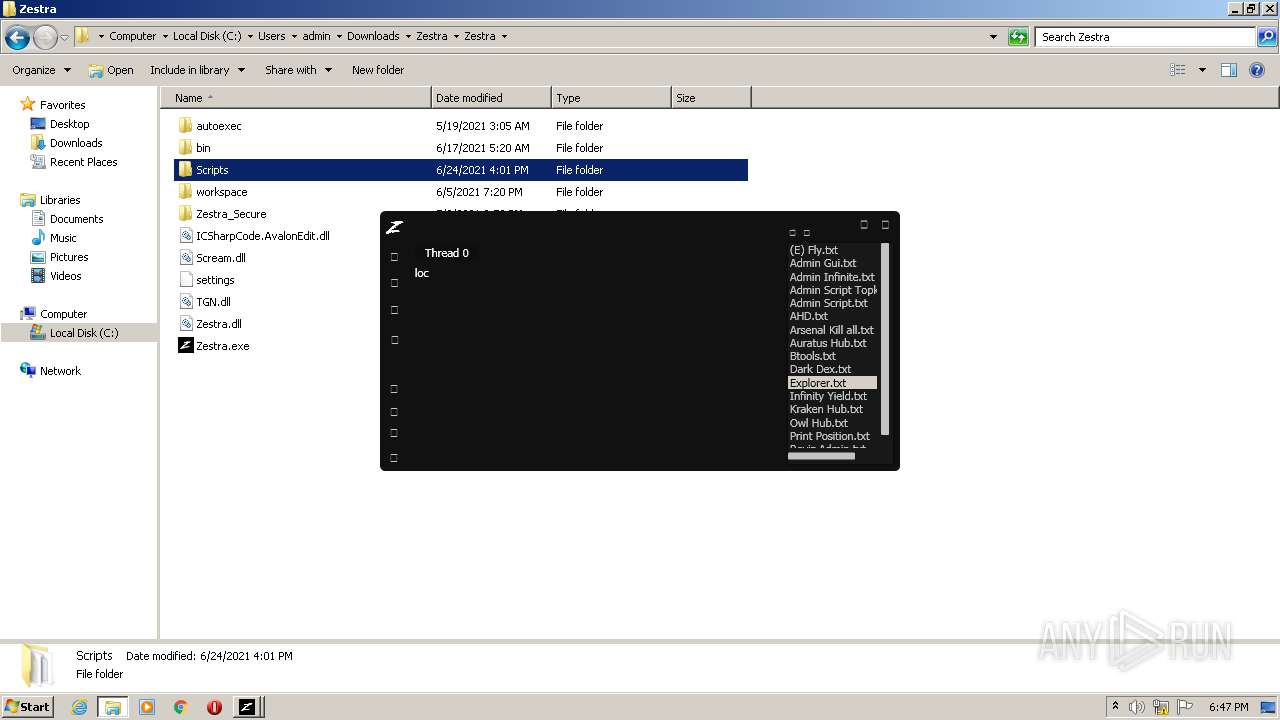
Task: Click the volume speaker tray icon
Action: pos(1137,707)
